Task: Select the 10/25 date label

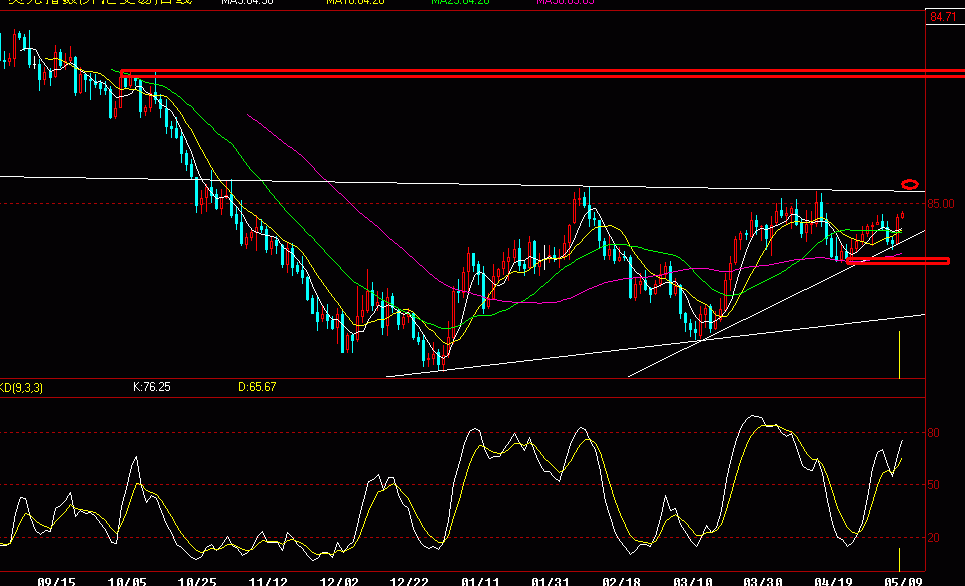Action: pos(198,581)
